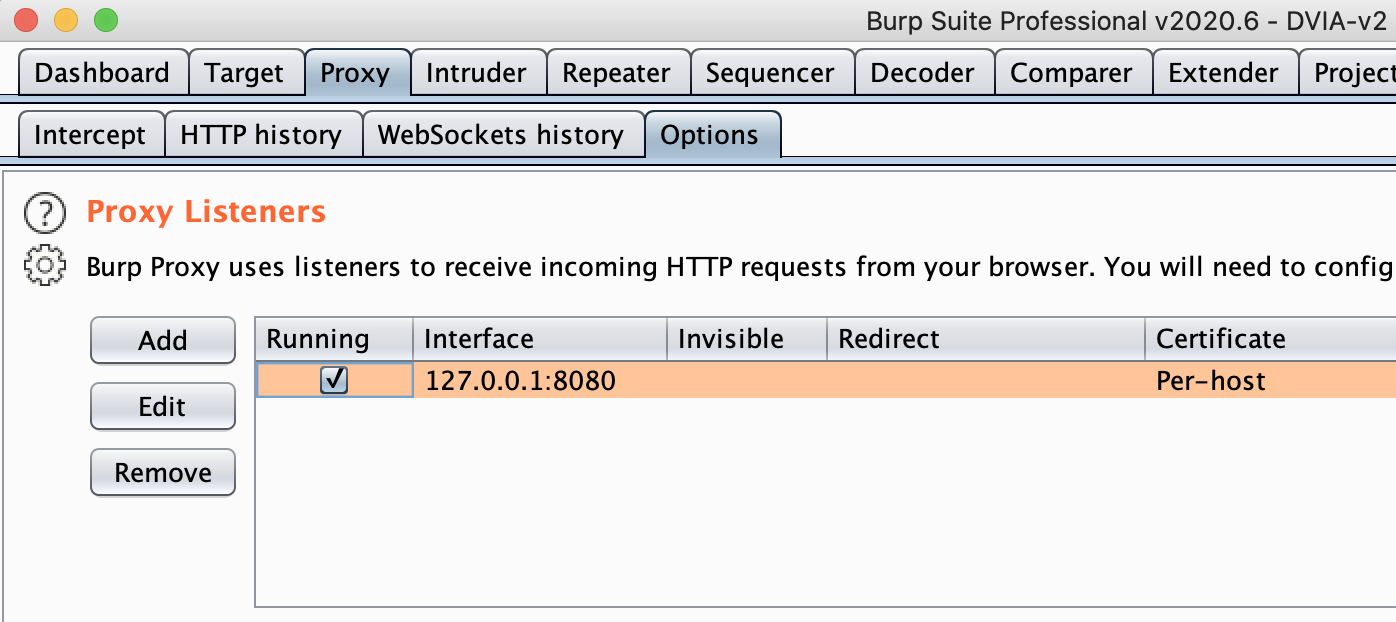This screenshot has width=1396, height=622.
Task: Open the Proxy Listeners settings gear
Action: pos(44,267)
